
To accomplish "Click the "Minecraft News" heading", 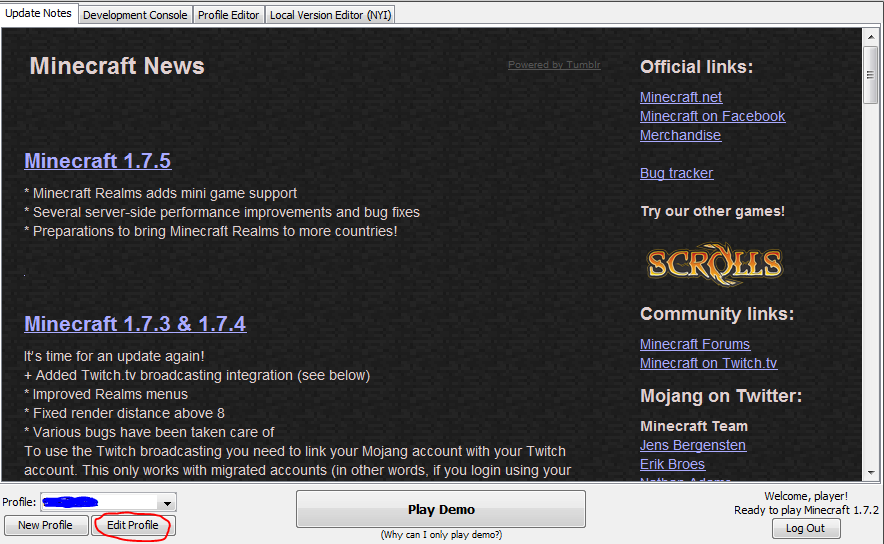I will point(117,66).
